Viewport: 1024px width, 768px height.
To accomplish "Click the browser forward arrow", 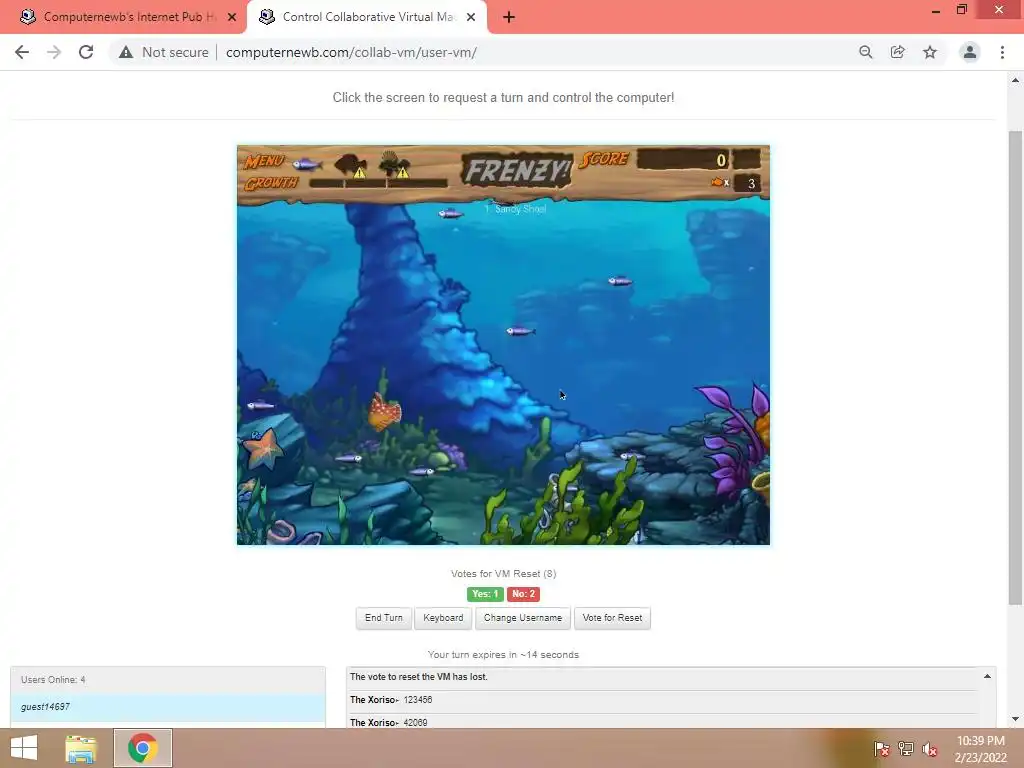I will tap(54, 52).
